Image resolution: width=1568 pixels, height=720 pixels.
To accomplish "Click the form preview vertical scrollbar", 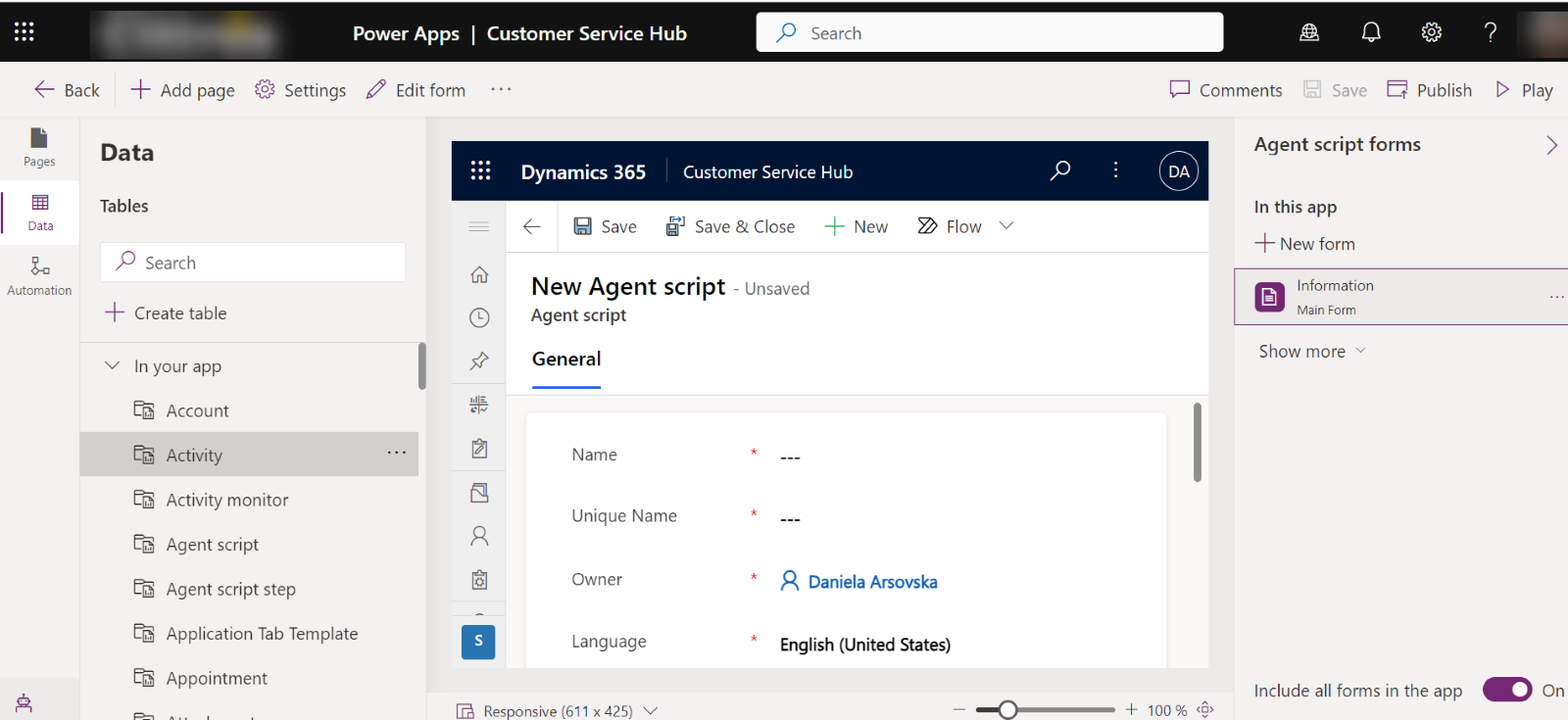I will (x=1198, y=442).
